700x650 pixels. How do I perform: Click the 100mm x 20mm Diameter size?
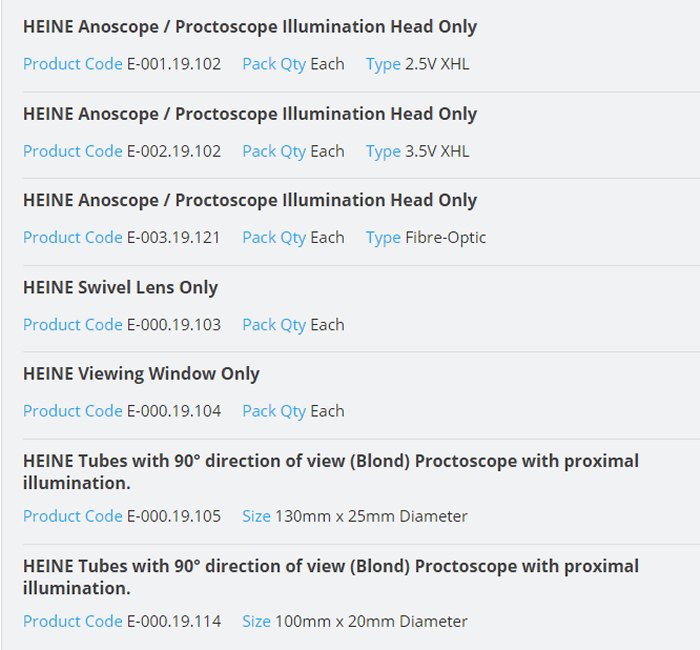(x=371, y=621)
